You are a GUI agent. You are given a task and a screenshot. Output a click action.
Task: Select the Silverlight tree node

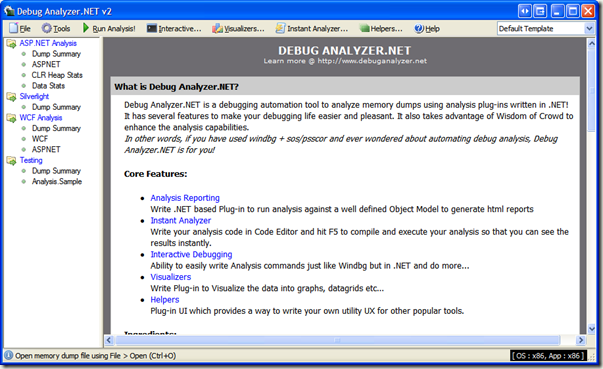tap(34, 96)
